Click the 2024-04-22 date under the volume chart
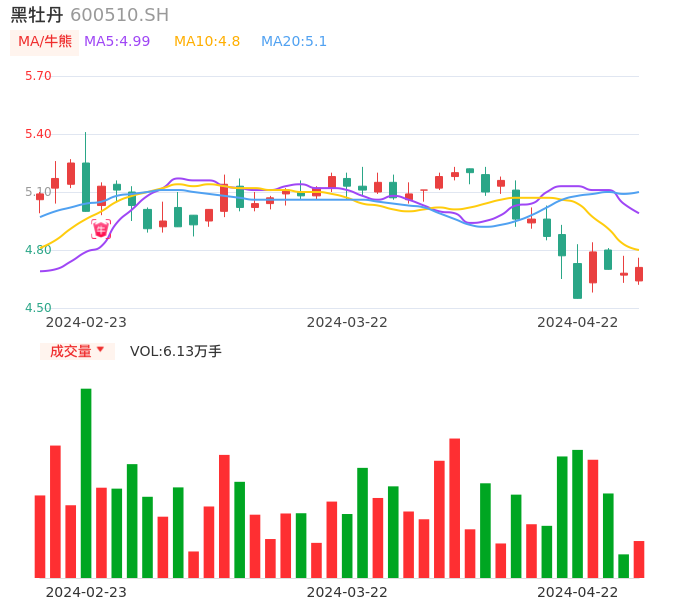This screenshot has width=686, height=606. click(x=578, y=592)
